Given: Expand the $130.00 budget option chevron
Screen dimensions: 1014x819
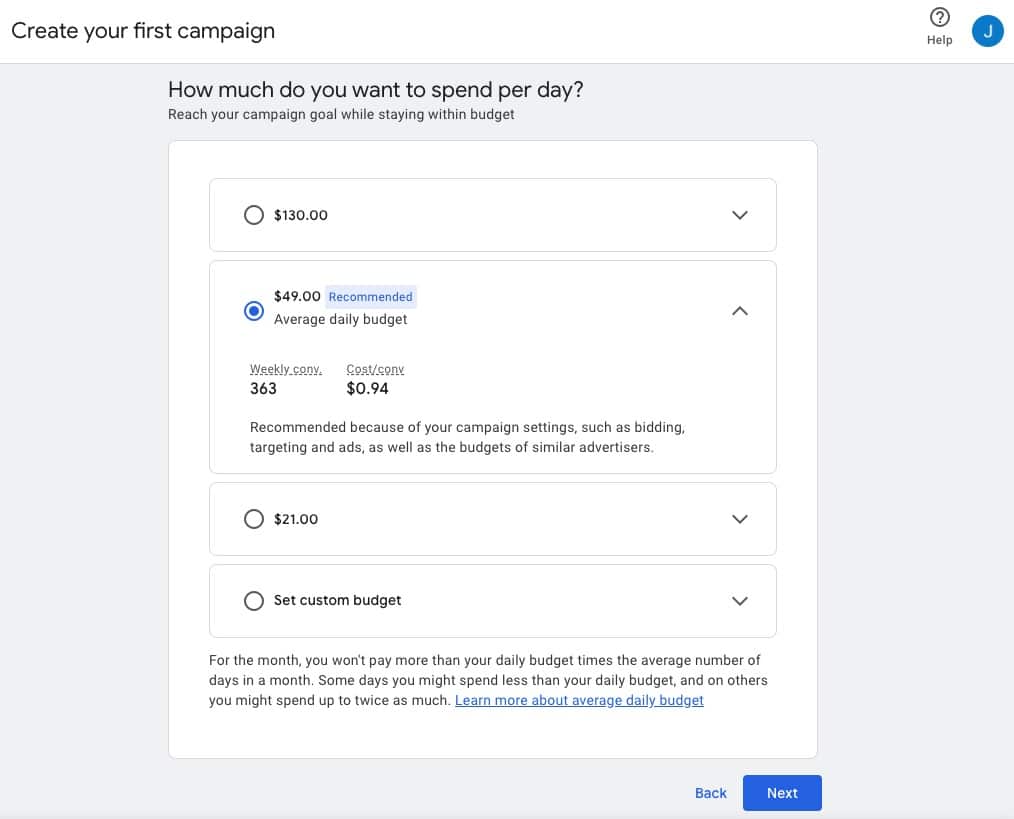Looking at the screenshot, I should click(x=740, y=215).
